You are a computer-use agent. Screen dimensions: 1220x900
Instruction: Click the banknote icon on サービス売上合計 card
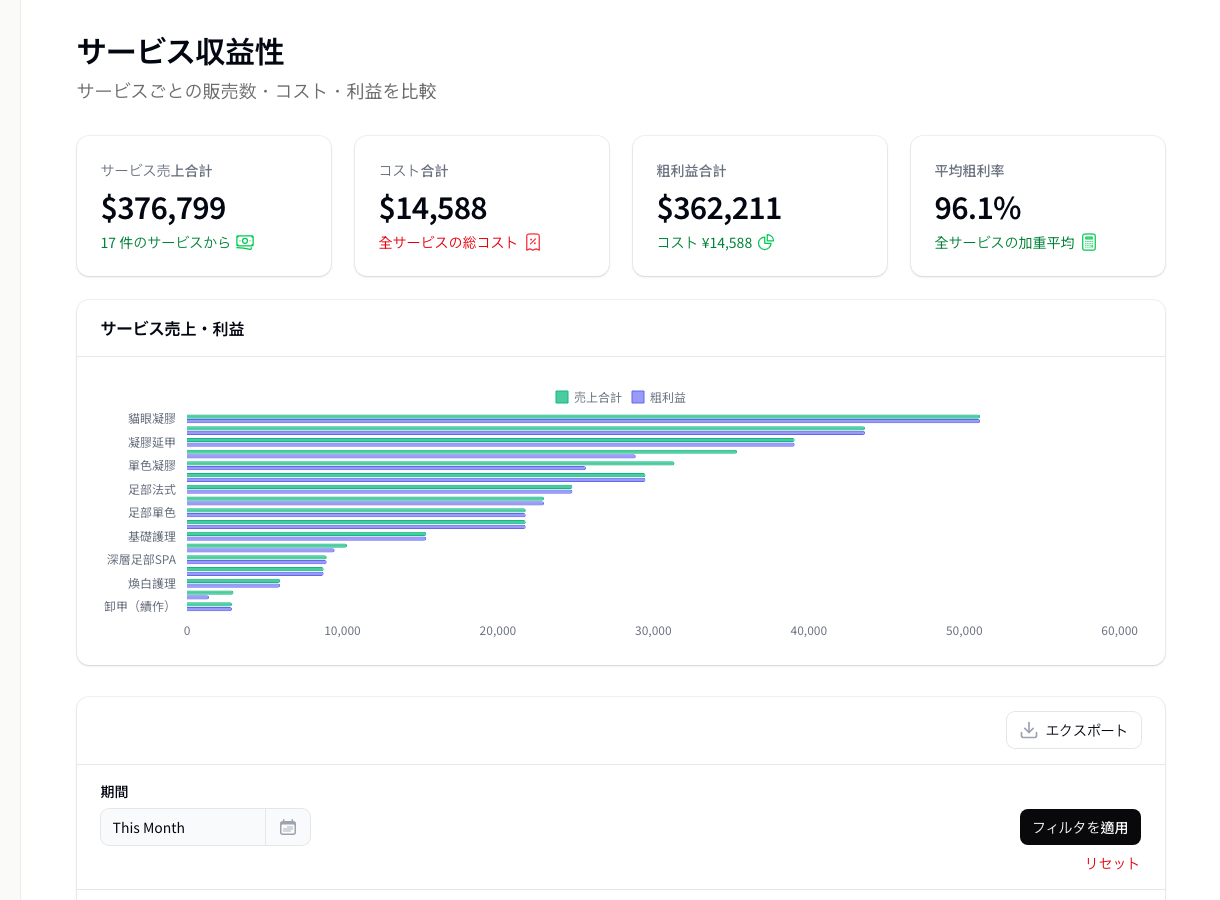pos(247,242)
